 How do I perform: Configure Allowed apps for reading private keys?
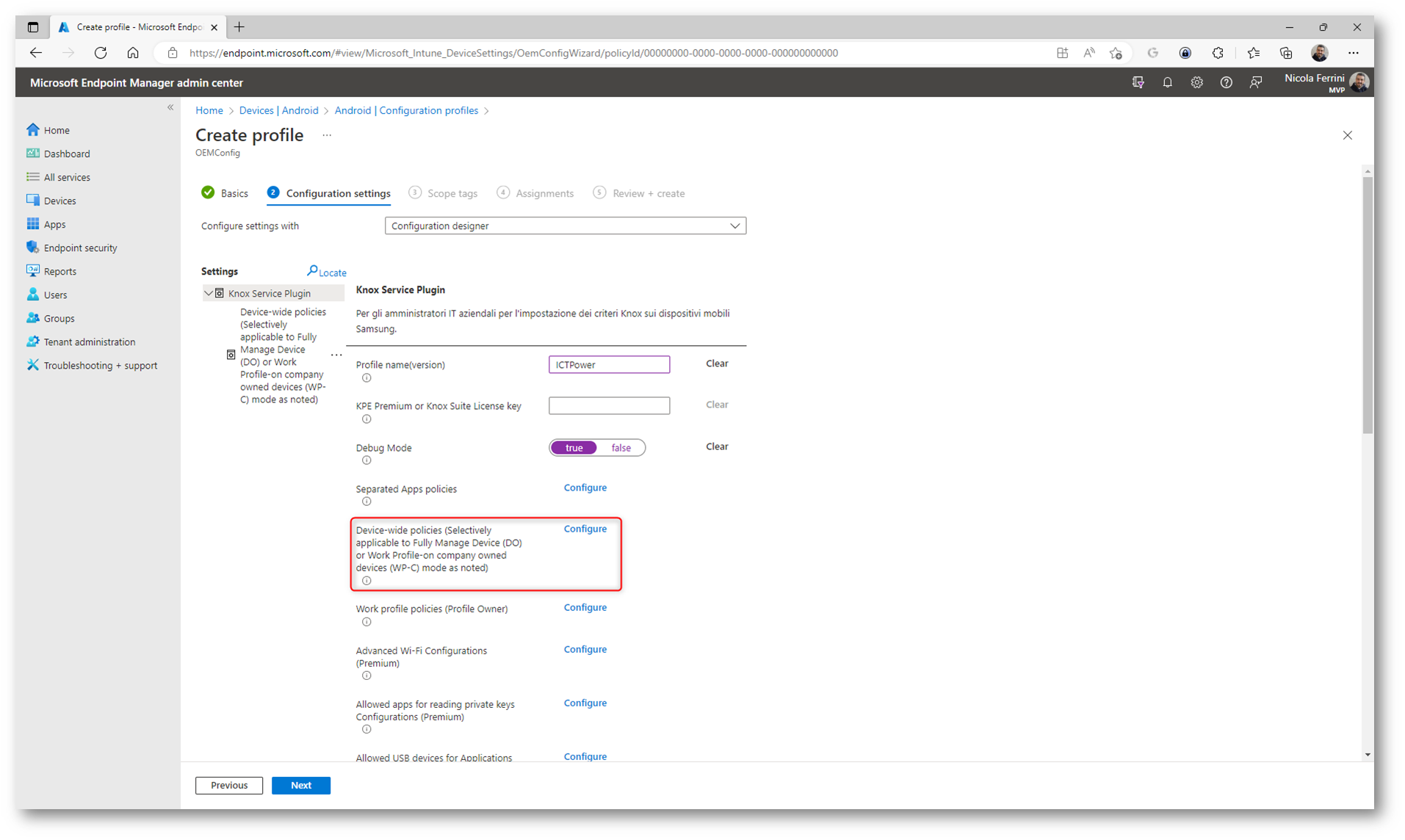(585, 703)
